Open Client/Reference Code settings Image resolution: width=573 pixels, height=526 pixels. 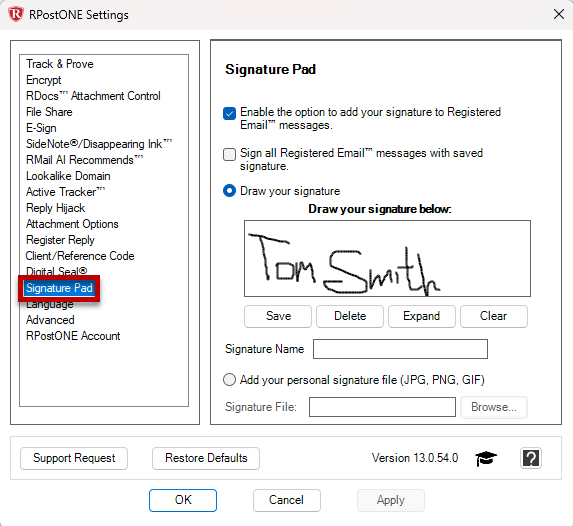coord(80,256)
